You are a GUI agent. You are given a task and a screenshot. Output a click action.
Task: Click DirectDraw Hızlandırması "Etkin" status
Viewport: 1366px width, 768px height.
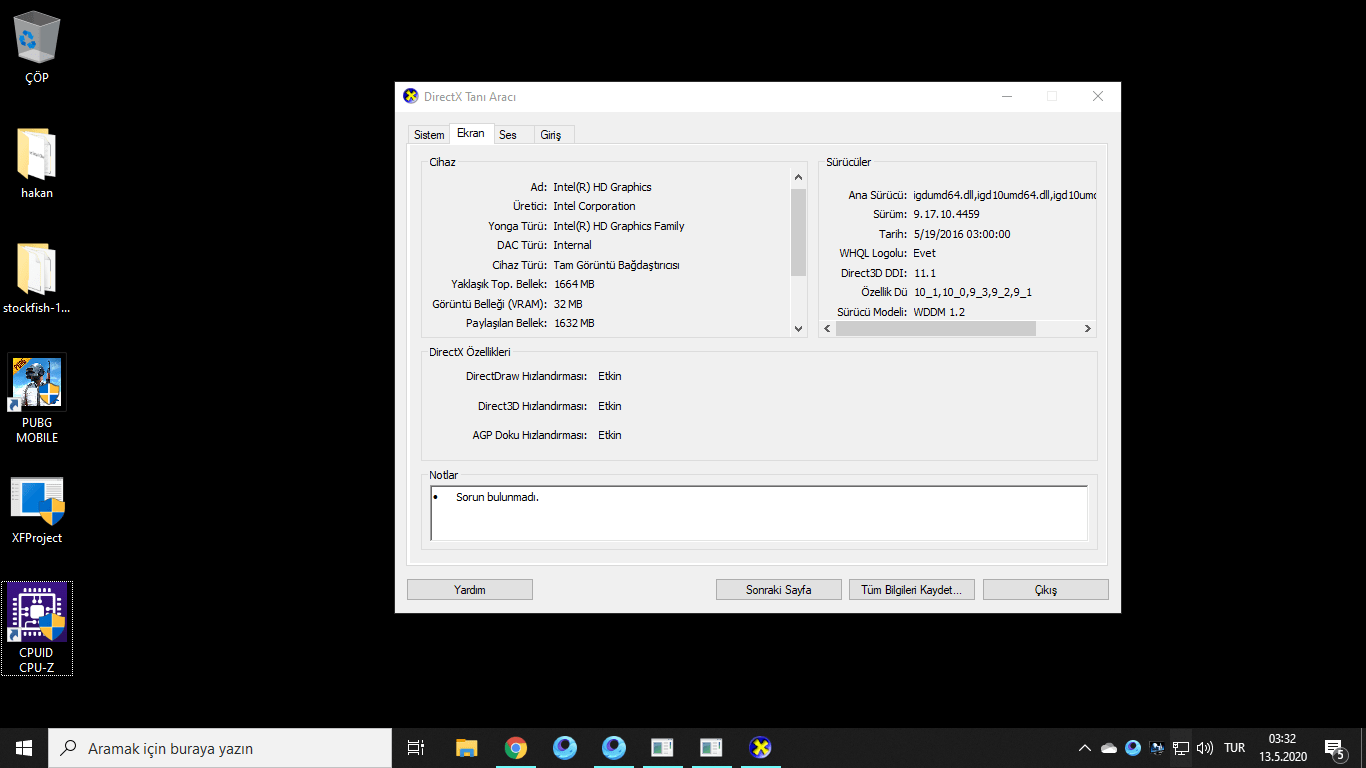pyautogui.click(x=610, y=376)
